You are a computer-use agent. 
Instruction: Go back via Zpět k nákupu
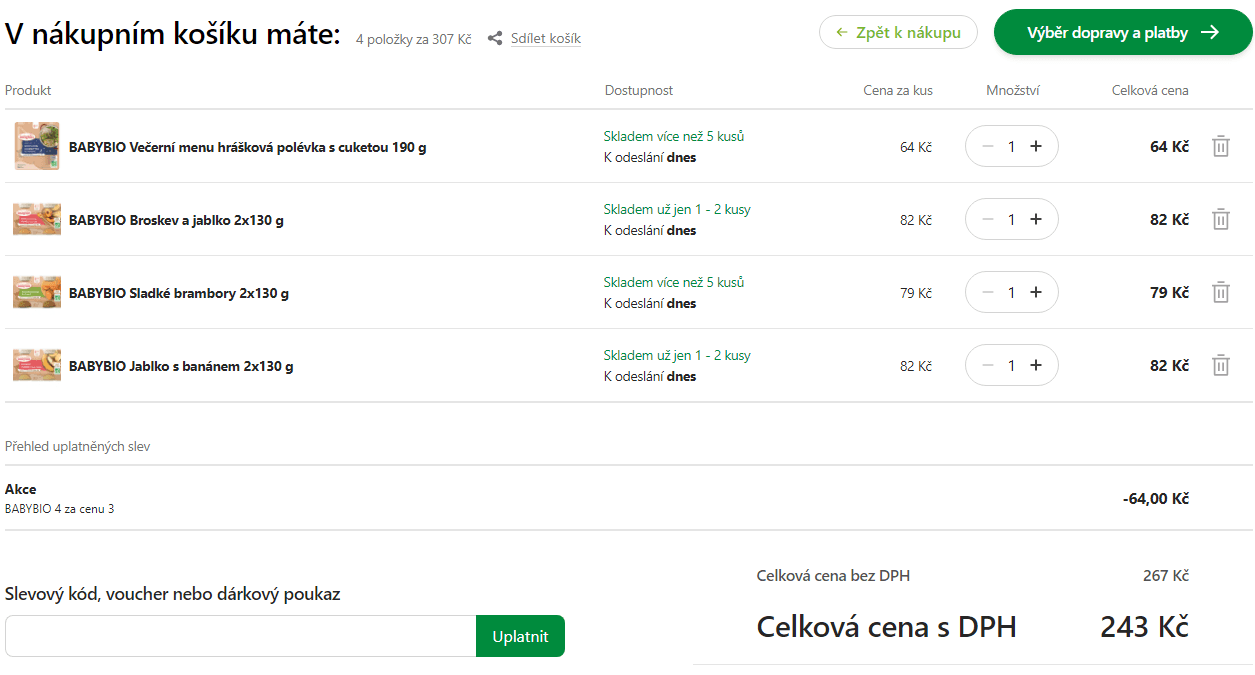pyautogui.click(x=898, y=32)
